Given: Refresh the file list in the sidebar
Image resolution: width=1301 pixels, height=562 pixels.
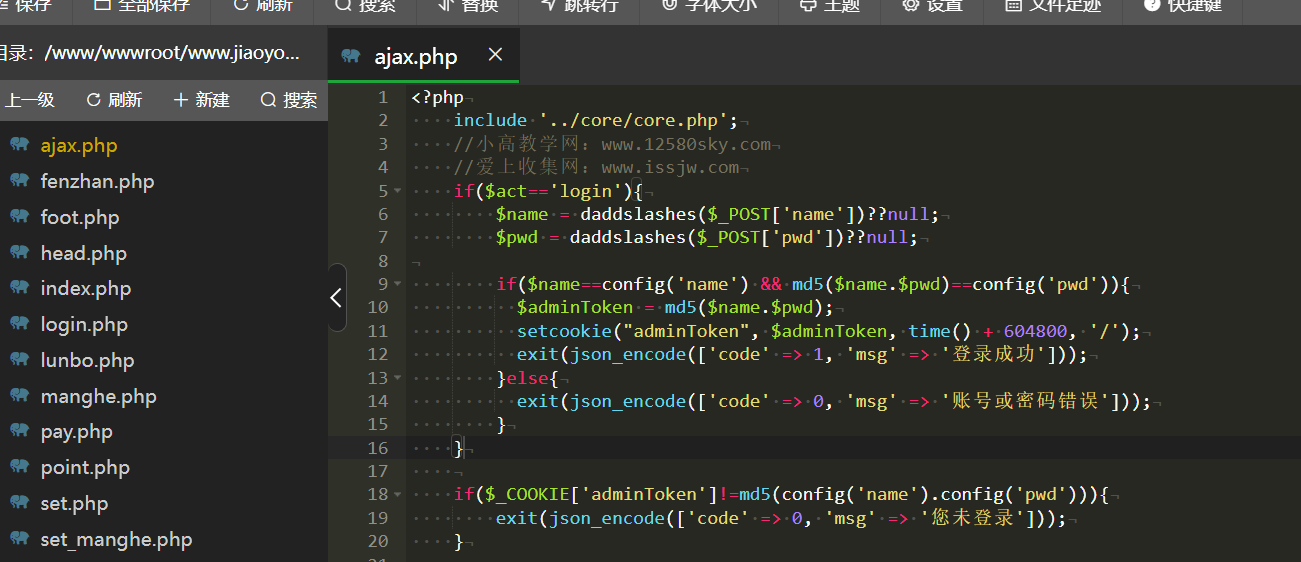Looking at the screenshot, I should [114, 100].
